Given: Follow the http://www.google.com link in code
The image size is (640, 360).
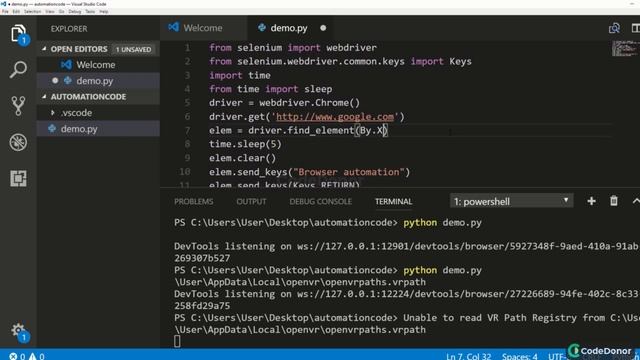Looking at the screenshot, I should pyautogui.click(x=335, y=117).
